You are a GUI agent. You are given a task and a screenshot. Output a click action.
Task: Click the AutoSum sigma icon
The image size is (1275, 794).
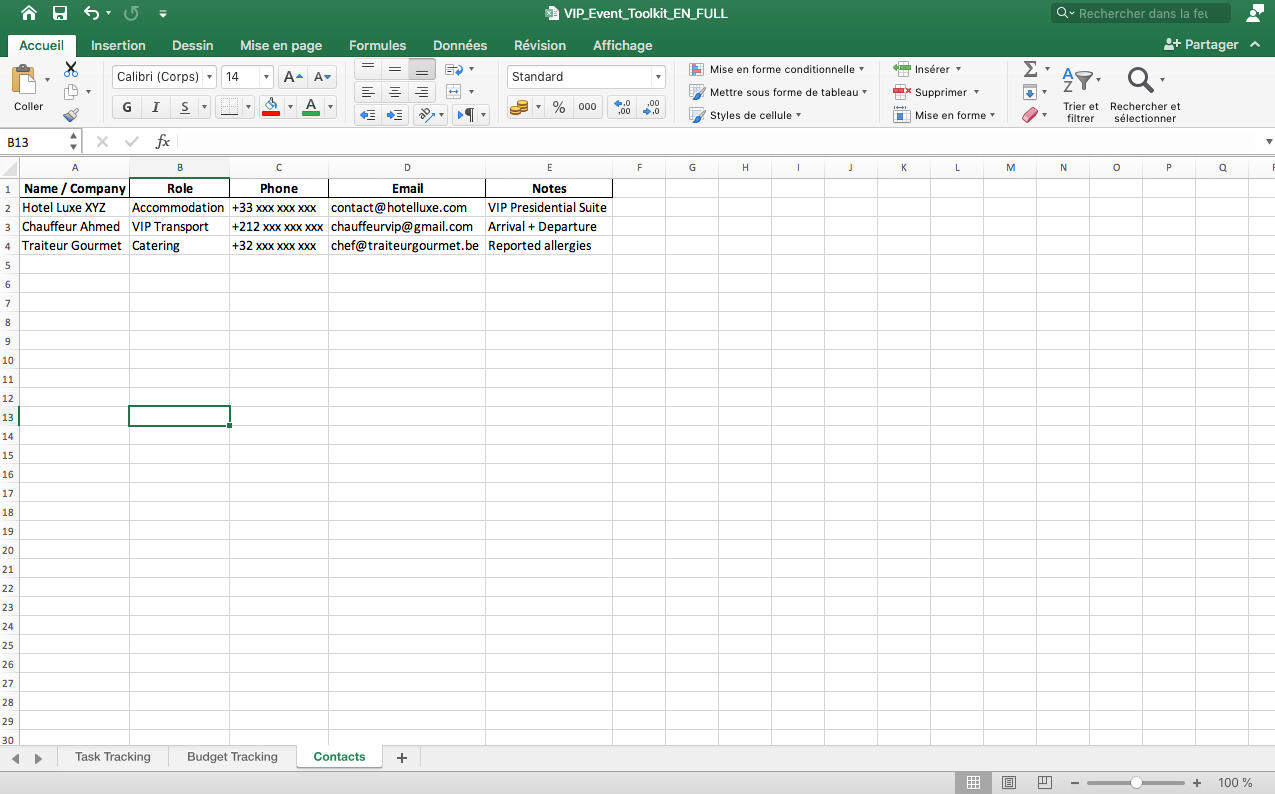click(1030, 69)
